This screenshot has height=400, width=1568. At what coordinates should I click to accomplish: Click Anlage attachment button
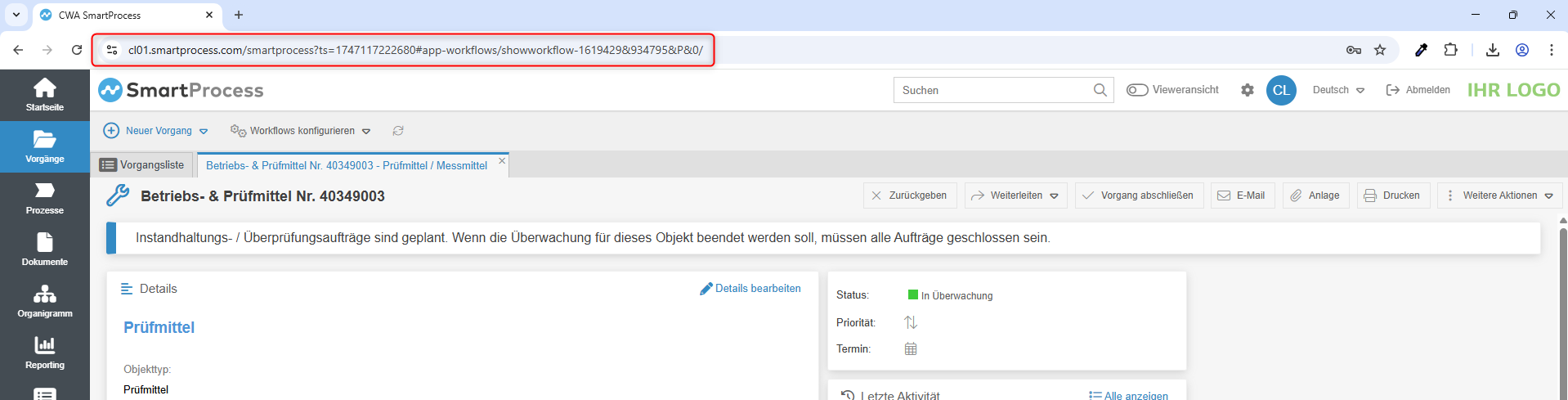1316,196
